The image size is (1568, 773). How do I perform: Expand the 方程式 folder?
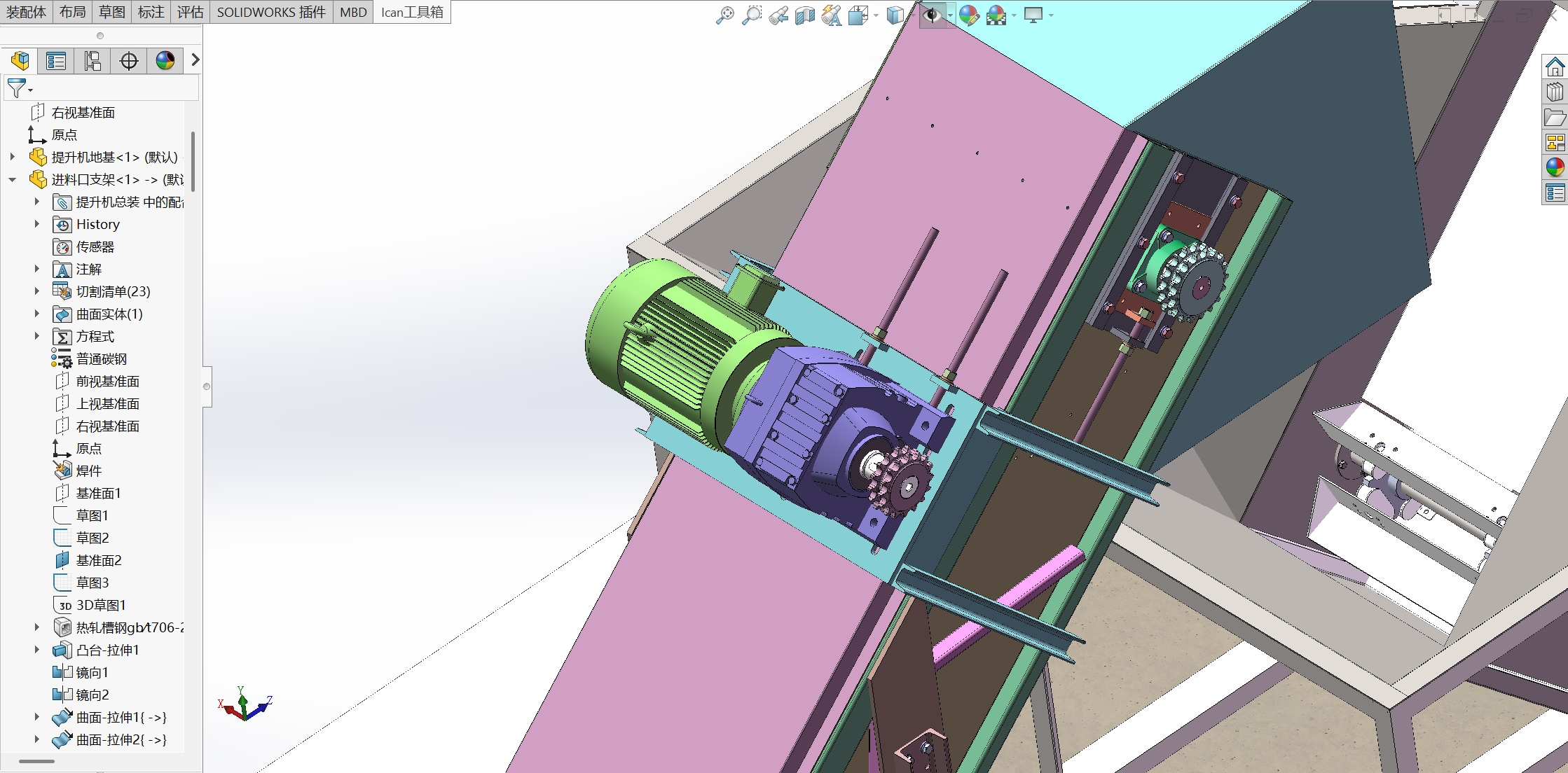point(37,336)
